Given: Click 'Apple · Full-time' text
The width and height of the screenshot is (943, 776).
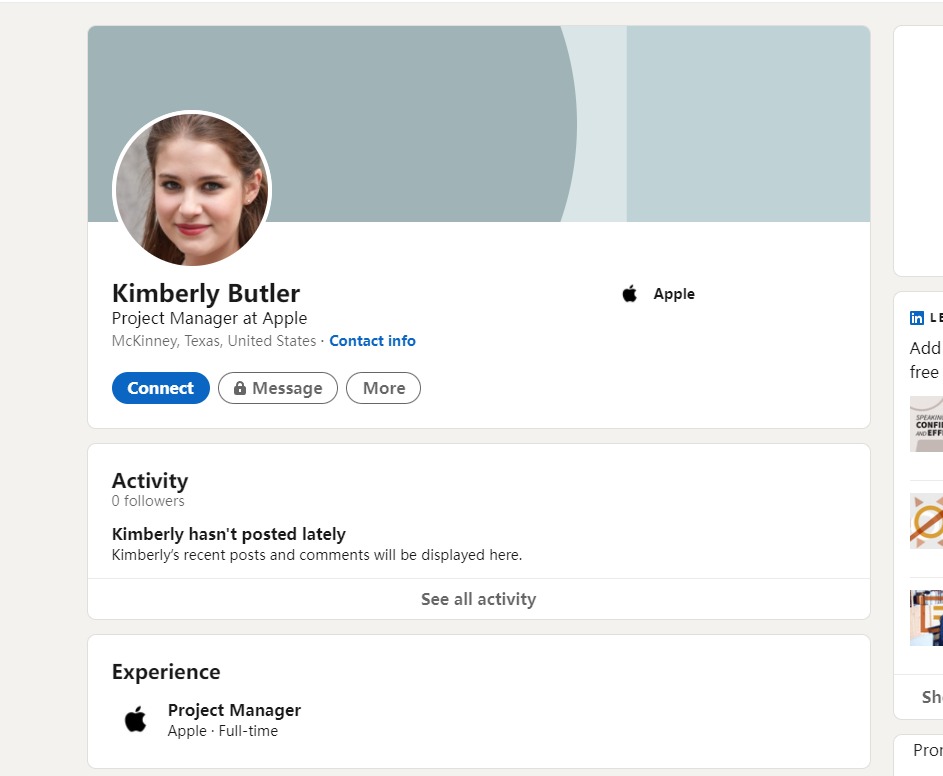Looking at the screenshot, I should (223, 731).
